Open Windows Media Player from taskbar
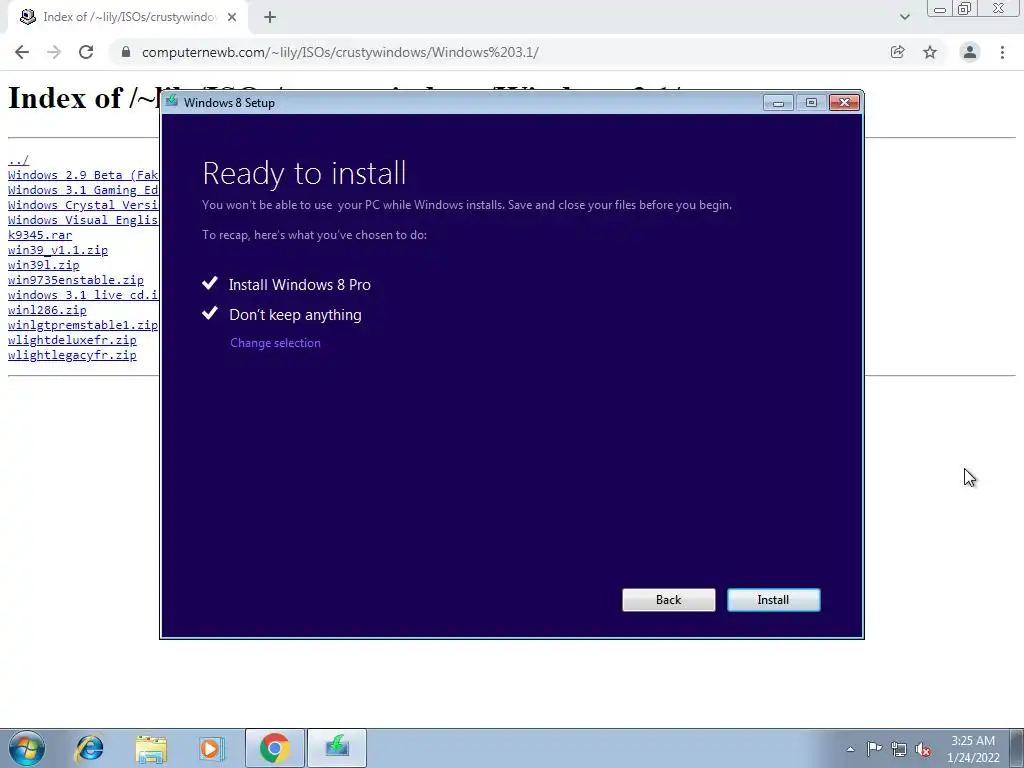This screenshot has height=768, width=1024. coord(211,748)
